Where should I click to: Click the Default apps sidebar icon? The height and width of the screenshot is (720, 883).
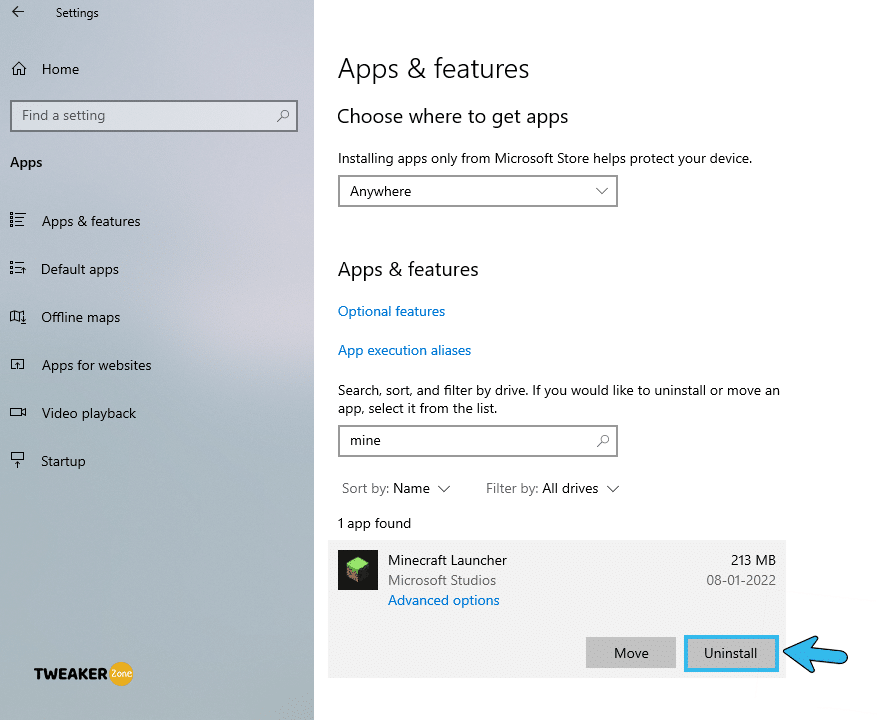tap(17, 268)
